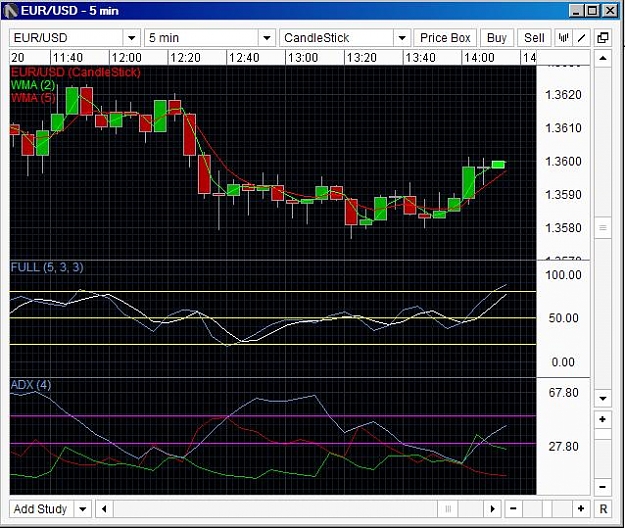Screen dimensions: 625x528
Task: Click the EUR/USD (CandleStick) legend label
Action: 76,72
